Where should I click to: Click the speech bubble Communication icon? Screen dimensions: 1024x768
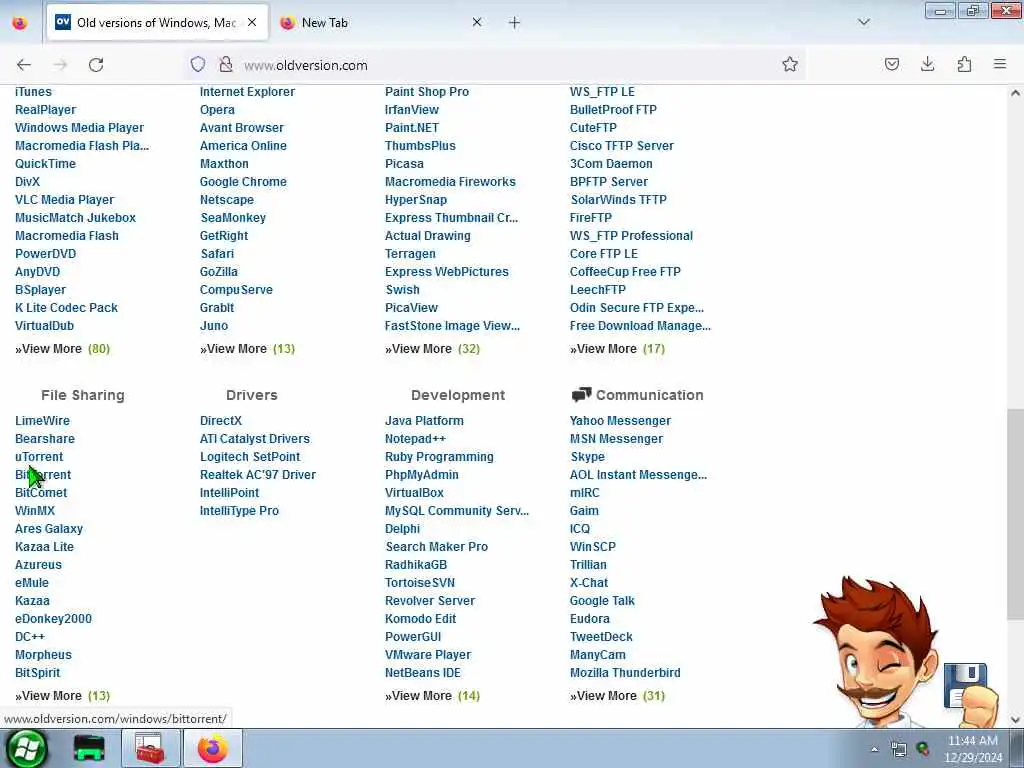581,394
